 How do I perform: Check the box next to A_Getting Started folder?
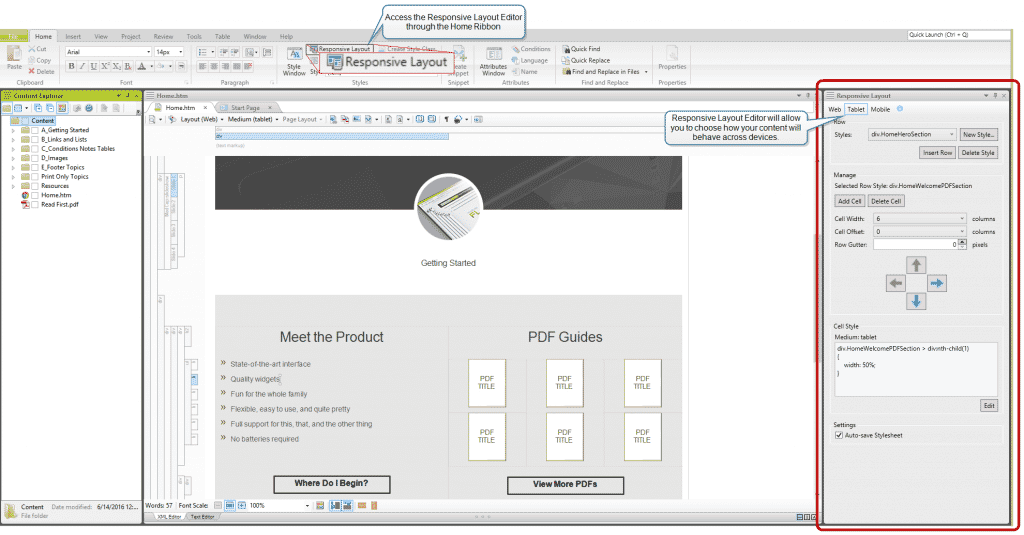pos(35,130)
